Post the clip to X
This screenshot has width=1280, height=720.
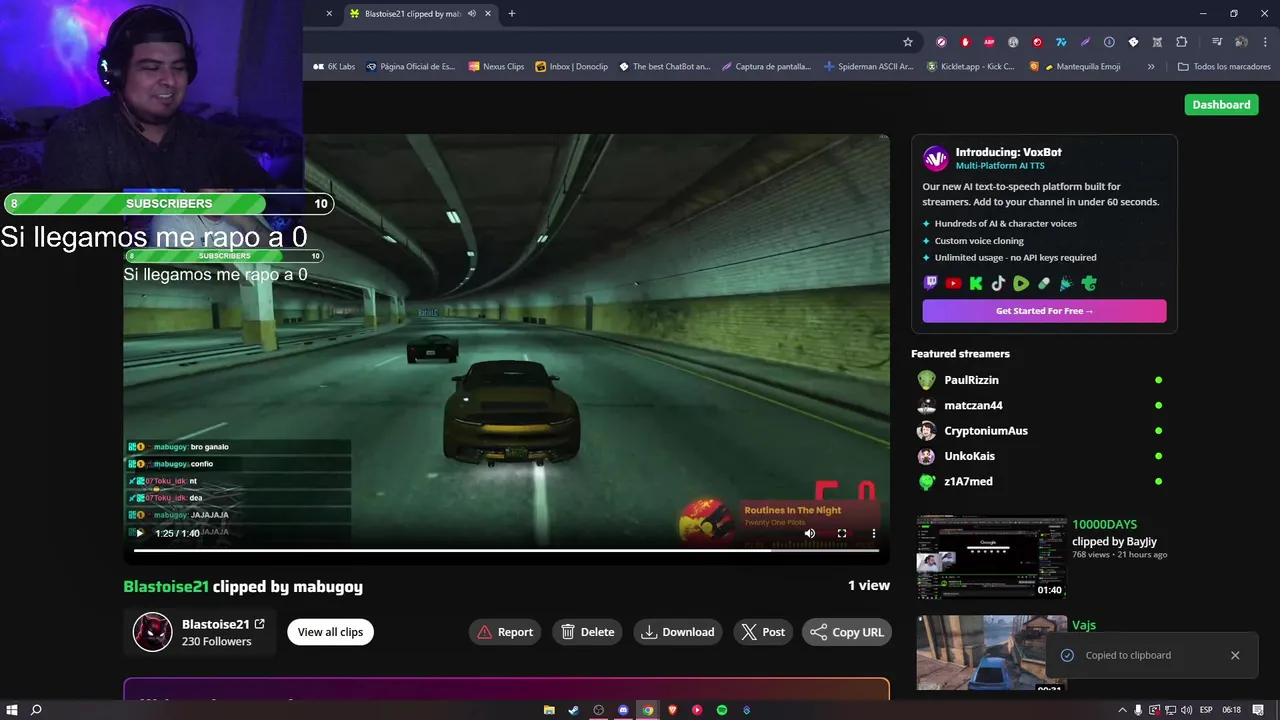pyautogui.click(x=762, y=632)
